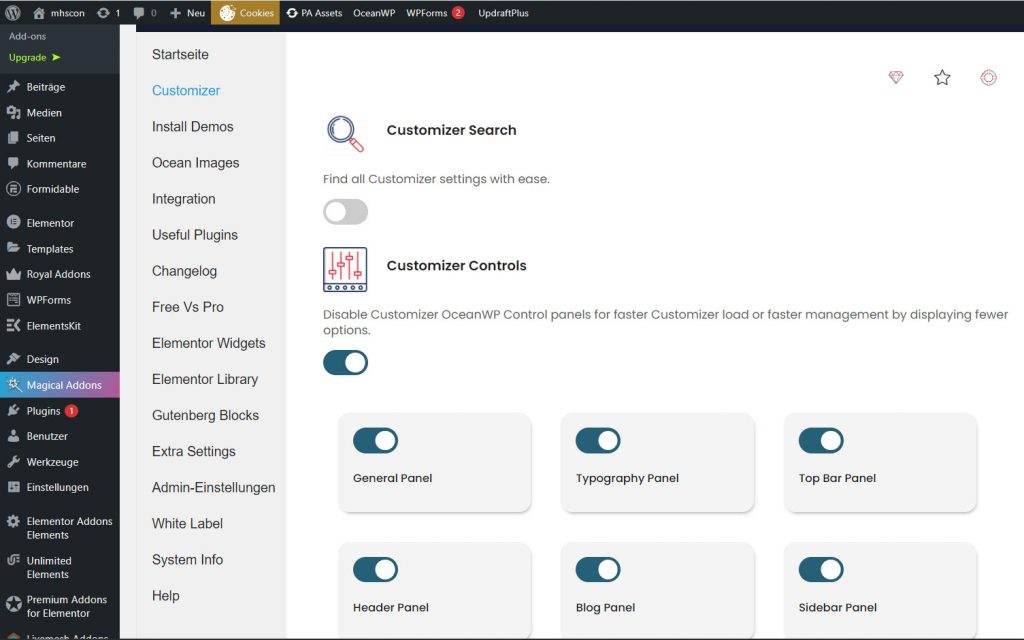Click the Customizer Search magnifier icon
1024x640 pixels.
pos(345,133)
